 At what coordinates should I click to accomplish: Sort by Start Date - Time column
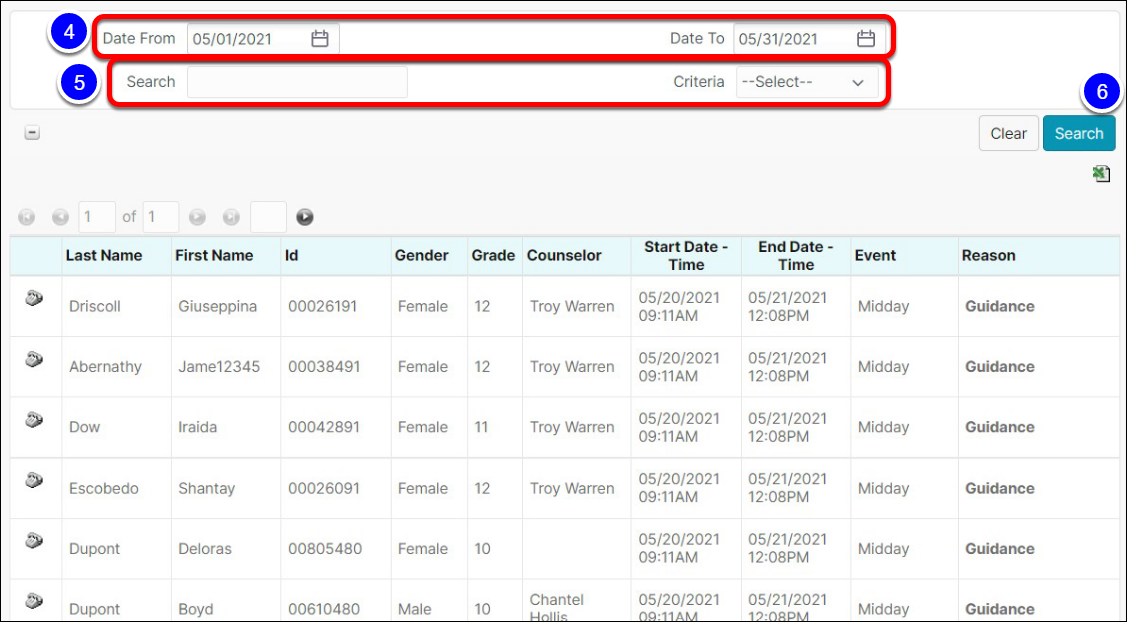pos(686,255)
